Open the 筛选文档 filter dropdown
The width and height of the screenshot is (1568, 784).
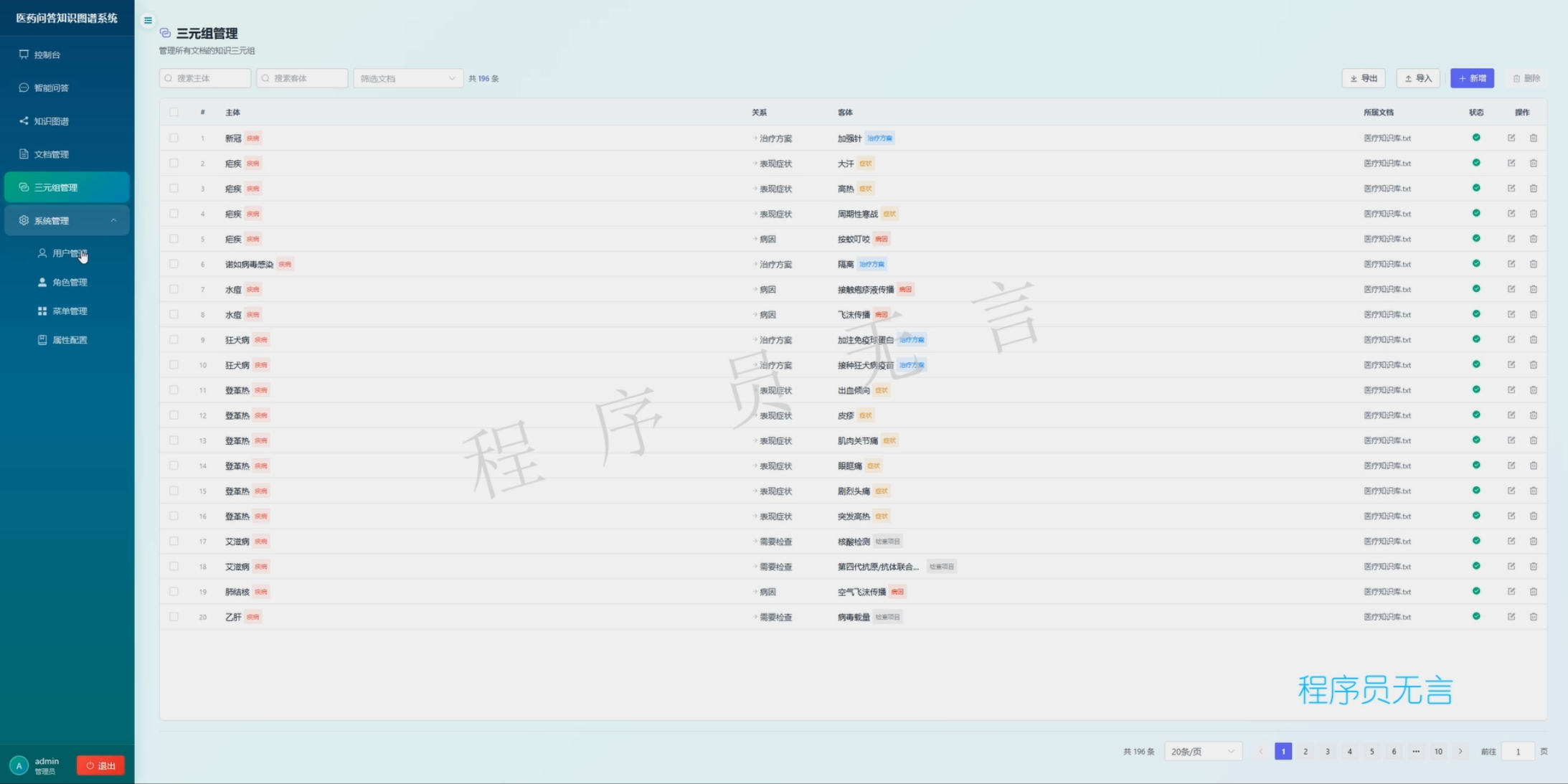407,78
